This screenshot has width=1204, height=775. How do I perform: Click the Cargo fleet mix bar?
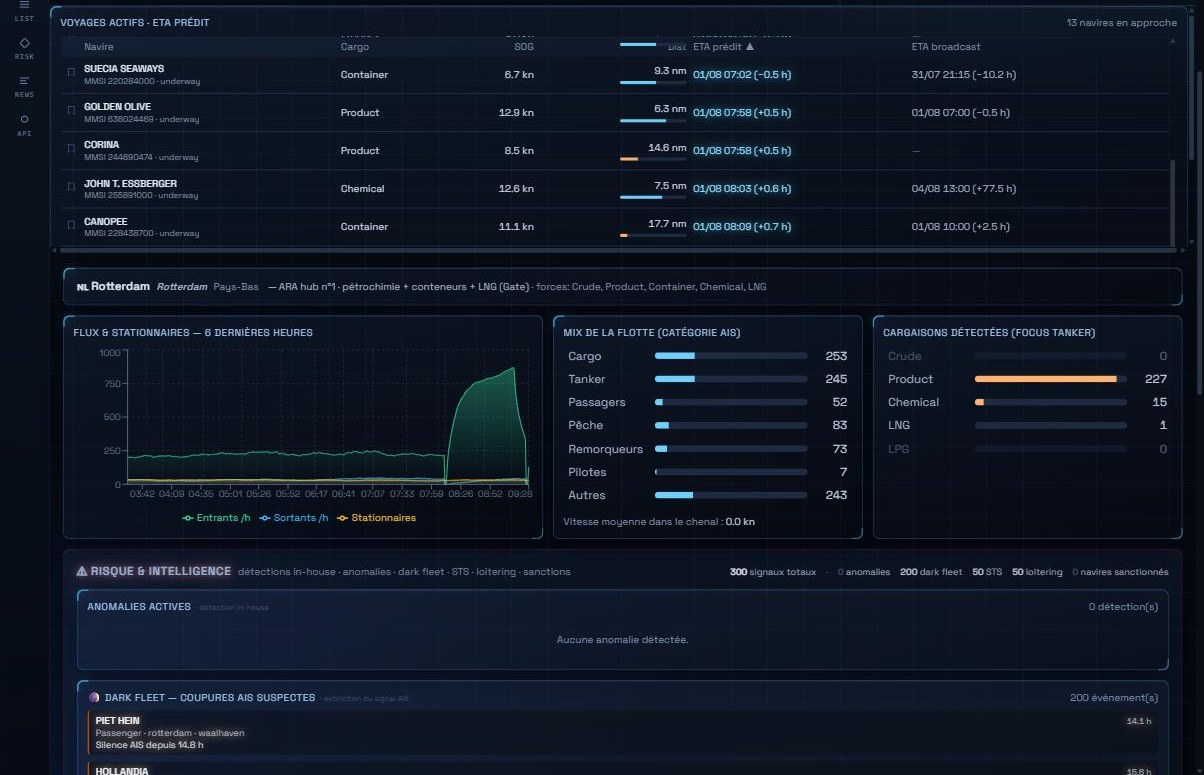click(x=730, y=356)
